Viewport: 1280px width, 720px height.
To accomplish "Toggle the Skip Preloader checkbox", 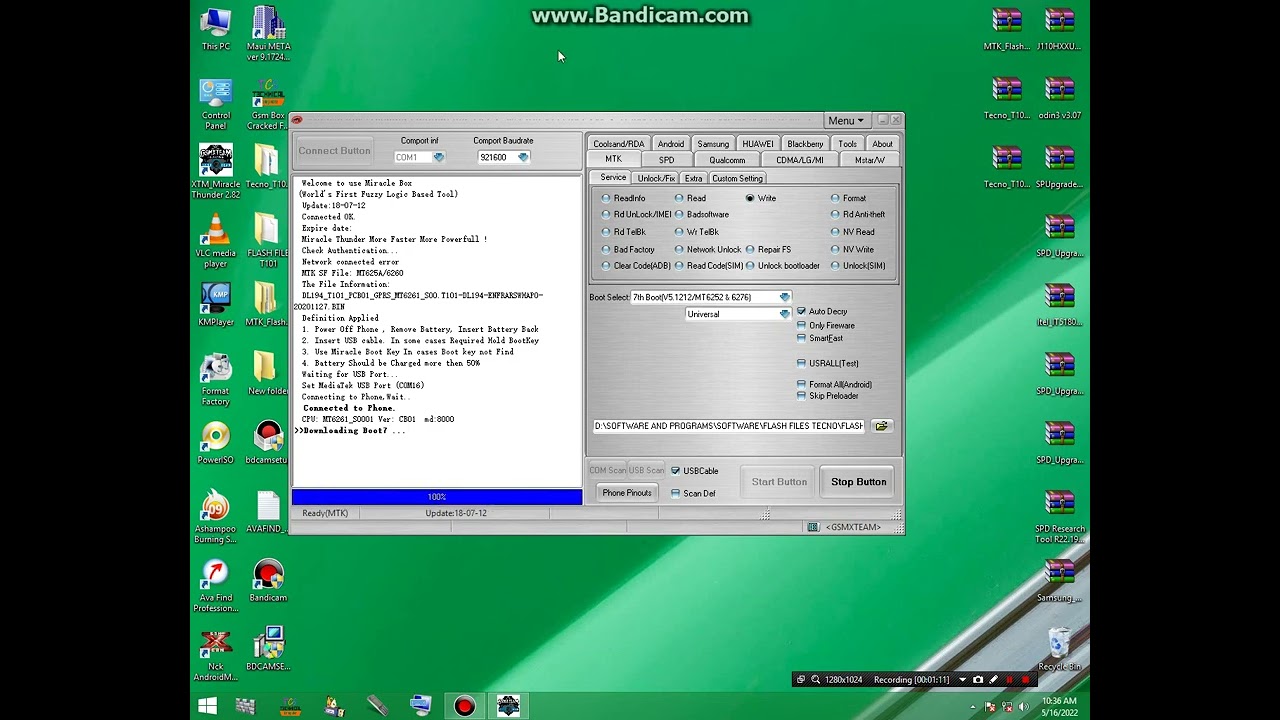I will tap(828, 396).
